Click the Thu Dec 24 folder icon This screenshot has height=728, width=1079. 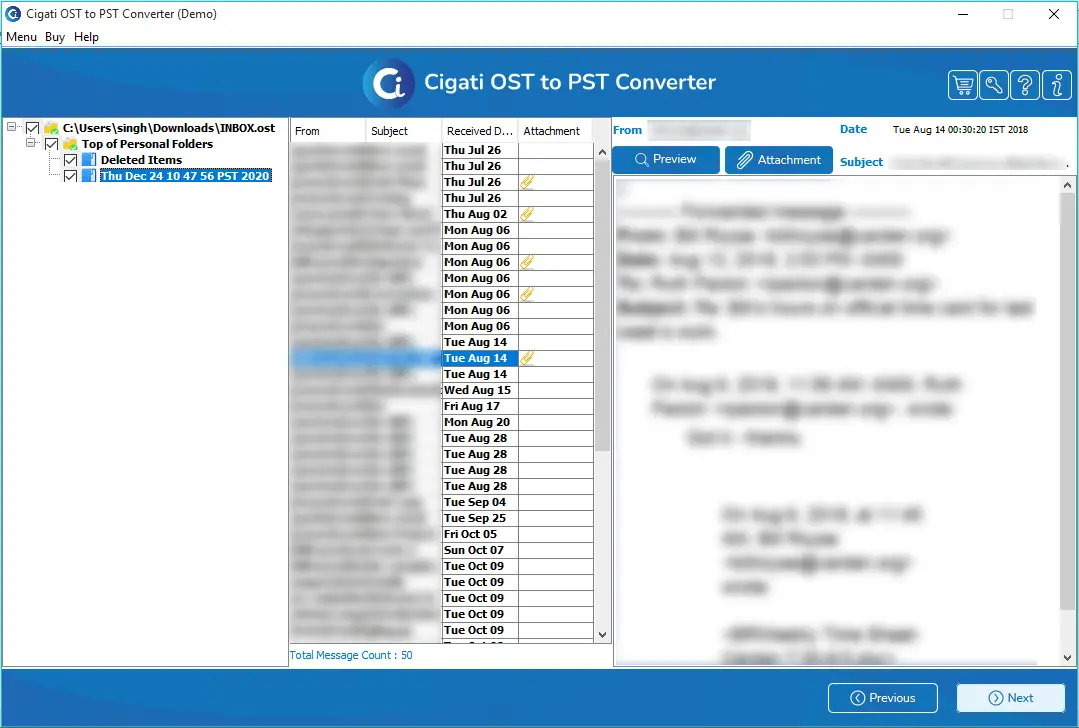coord(89,176)
